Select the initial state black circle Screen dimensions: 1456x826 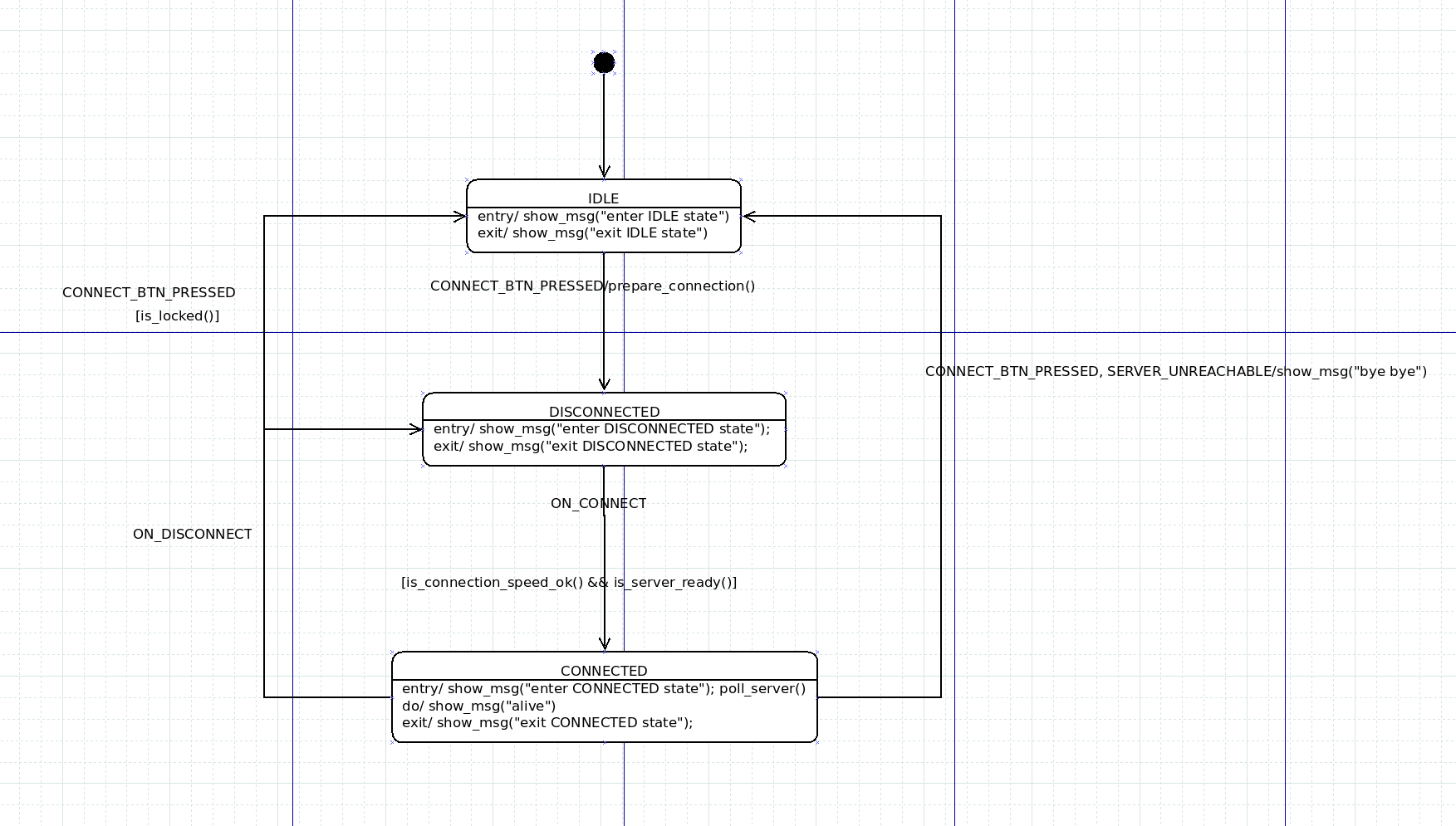click(x=604, y=62)
